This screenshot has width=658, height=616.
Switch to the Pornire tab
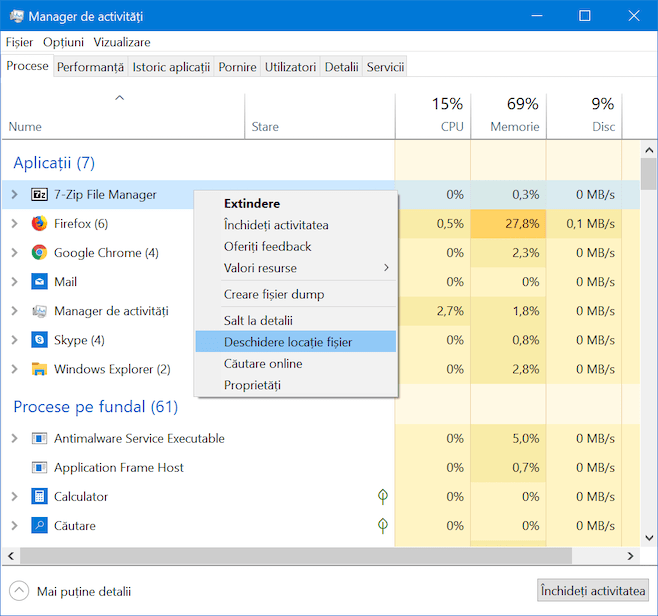238,67
